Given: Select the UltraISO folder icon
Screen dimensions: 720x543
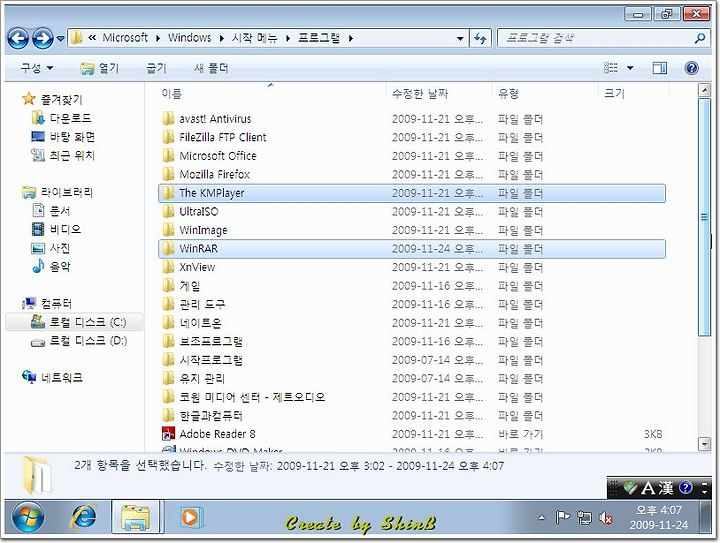Looking at the screenshot, I should coord(168,211).
